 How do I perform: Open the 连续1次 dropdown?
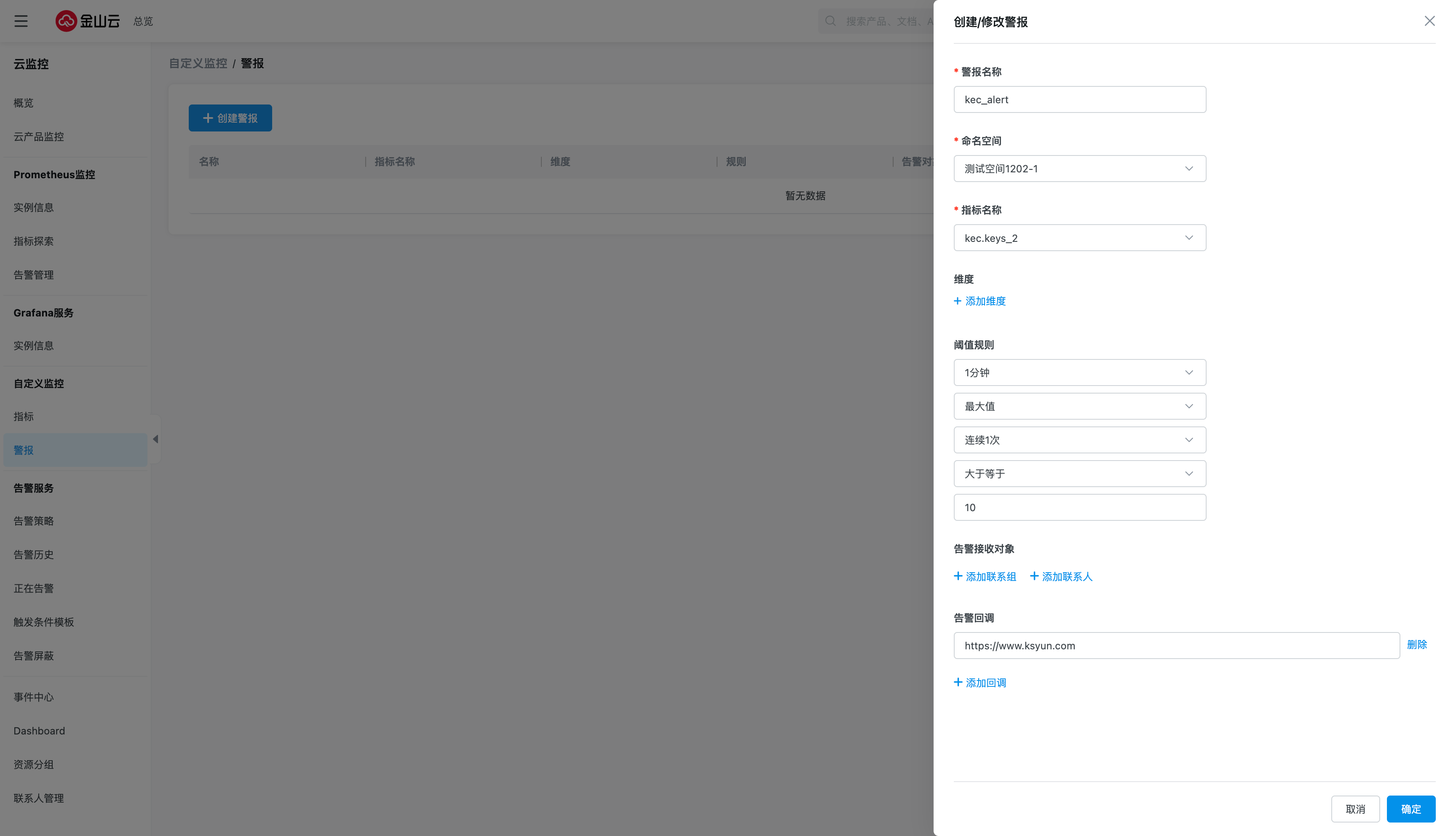(x=1079, y=440)
